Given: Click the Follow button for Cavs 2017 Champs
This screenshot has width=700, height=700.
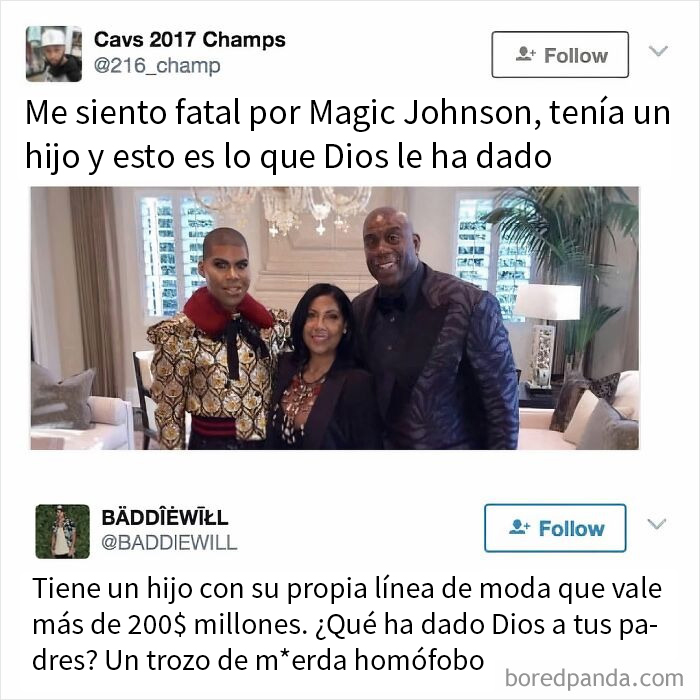Looking at the screenshot, I should coord(560,54).
